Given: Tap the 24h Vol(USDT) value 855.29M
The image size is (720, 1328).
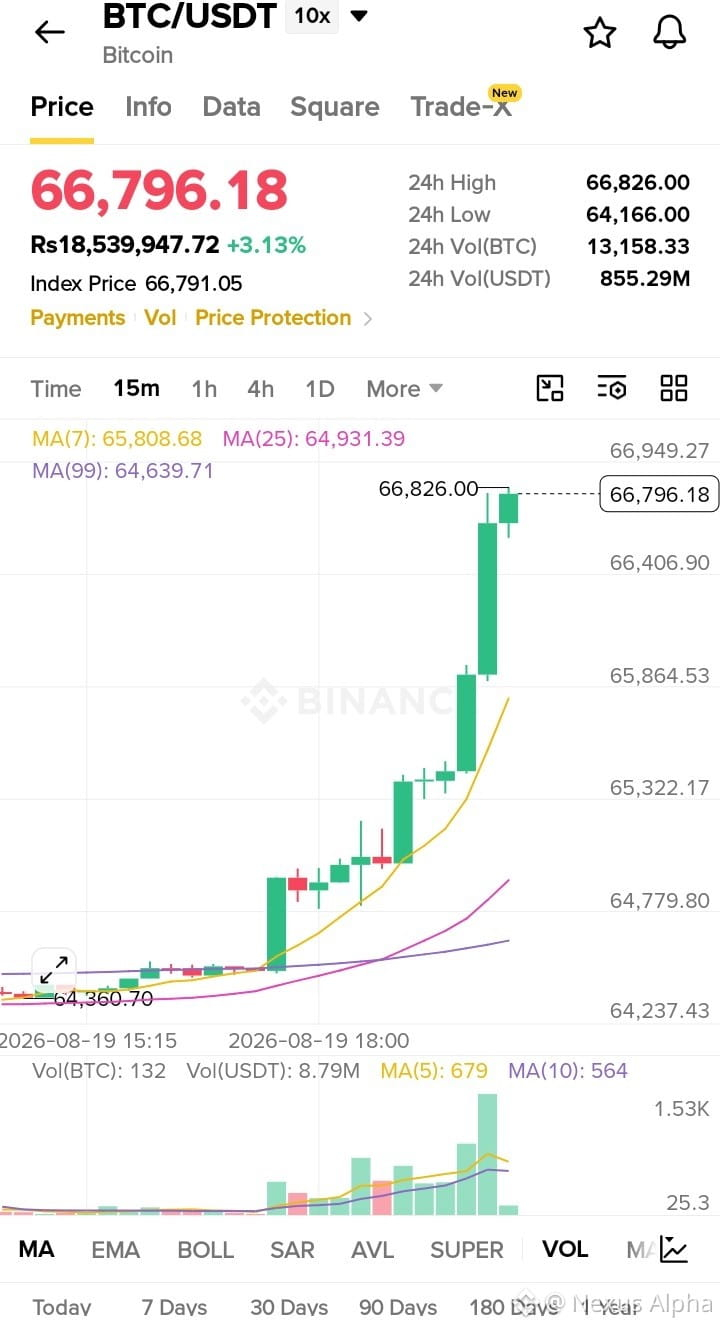Looking at the screenshot, I should (645, 279).
